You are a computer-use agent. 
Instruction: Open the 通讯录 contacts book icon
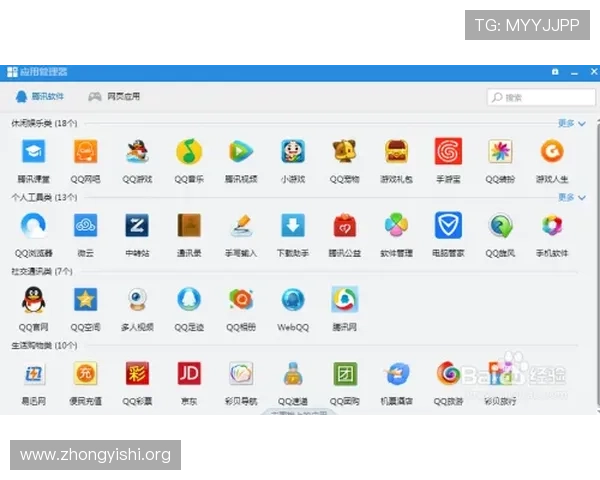(x=189, y=225)
